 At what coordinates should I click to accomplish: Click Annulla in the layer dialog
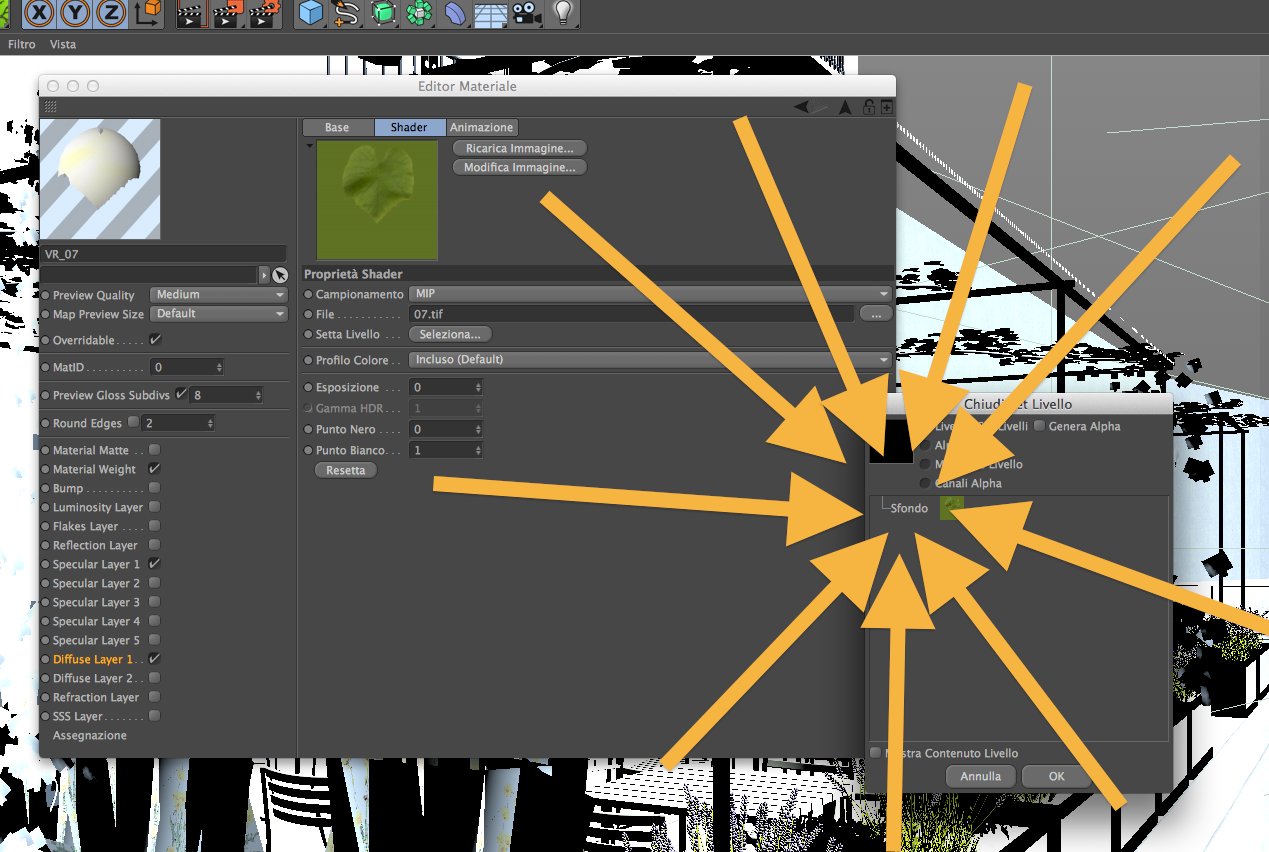(981, 776)
